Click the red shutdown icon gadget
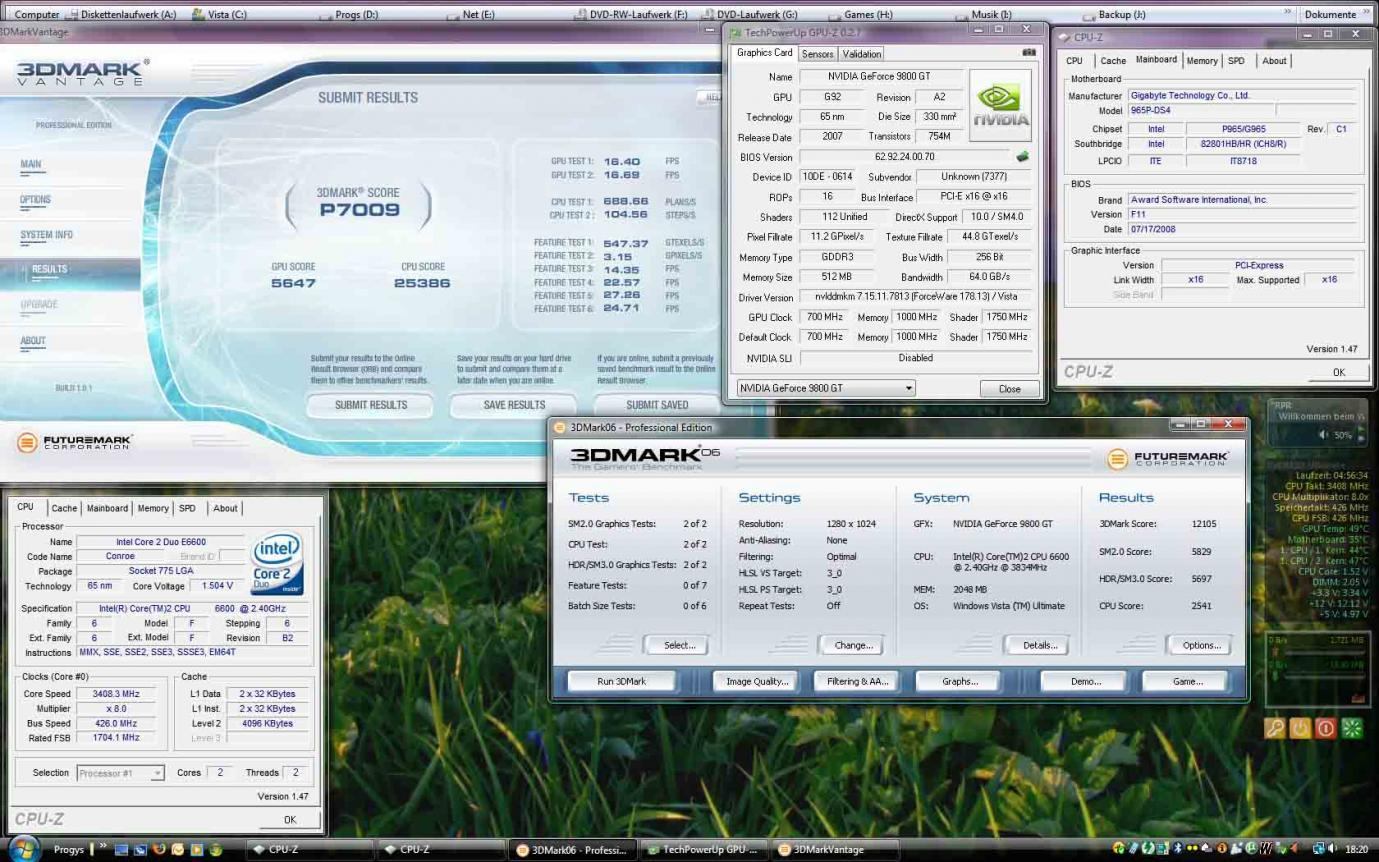Viewport: 1379px width, 862px height. pos(1326,728)
